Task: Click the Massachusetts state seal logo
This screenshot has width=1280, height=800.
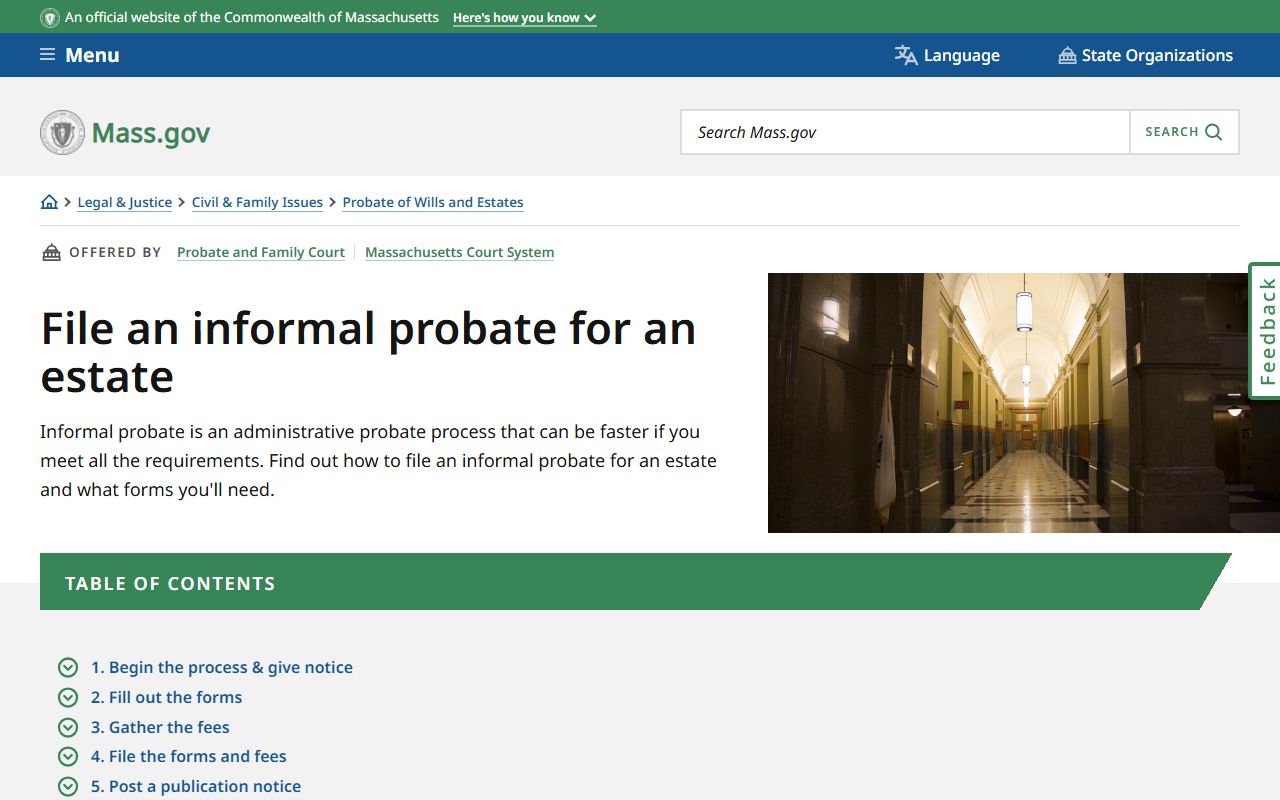Action: (62, 133)
